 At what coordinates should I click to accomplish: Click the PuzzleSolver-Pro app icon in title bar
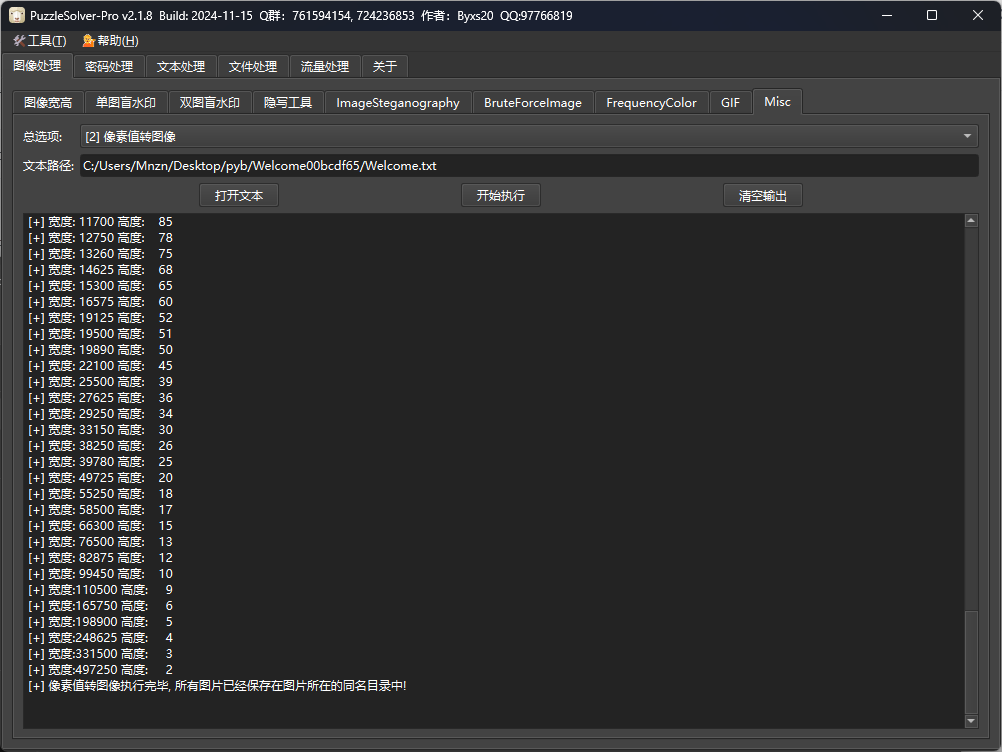pos(17,16)
